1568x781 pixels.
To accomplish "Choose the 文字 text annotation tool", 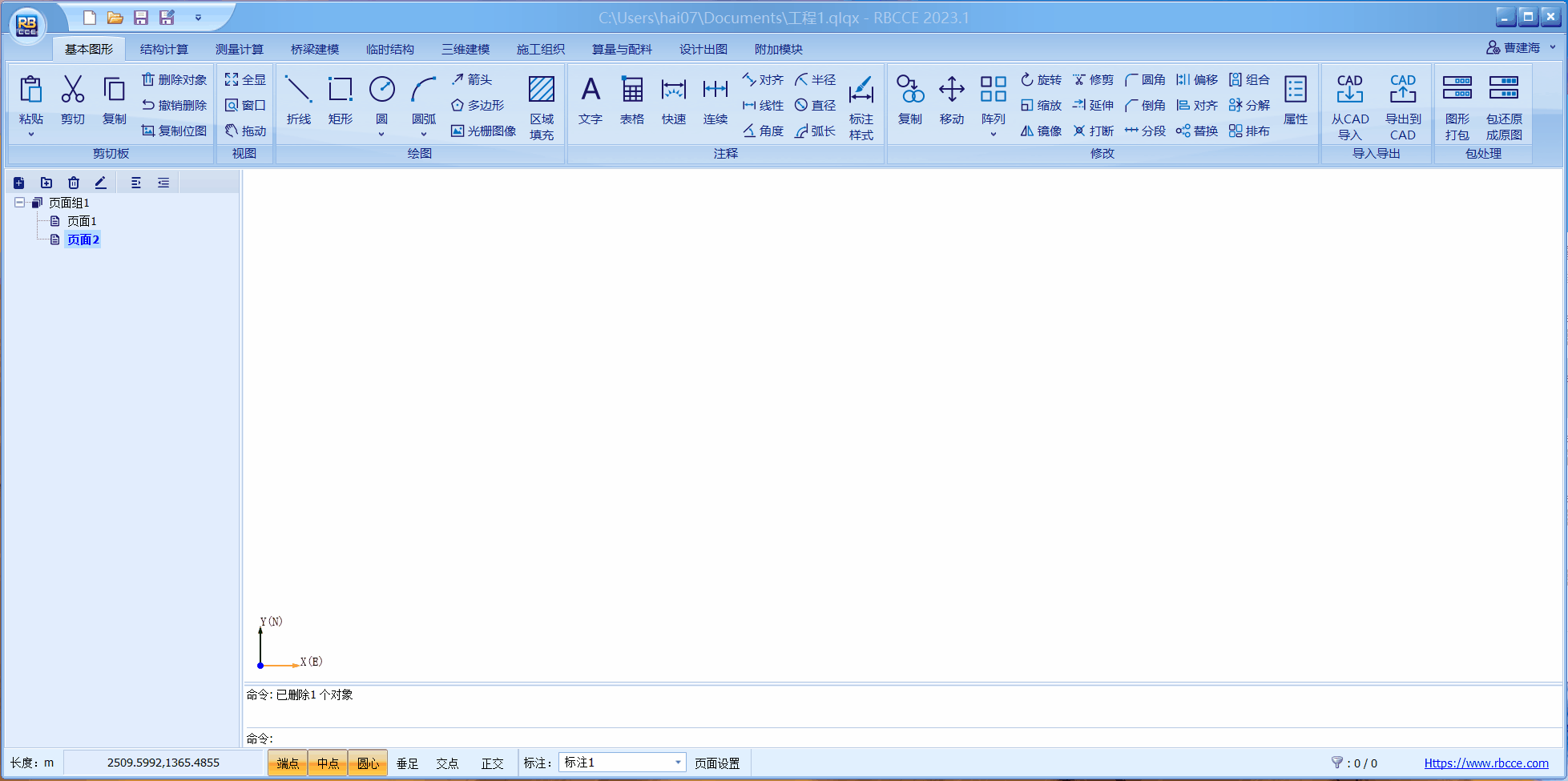I will [591, 99].
